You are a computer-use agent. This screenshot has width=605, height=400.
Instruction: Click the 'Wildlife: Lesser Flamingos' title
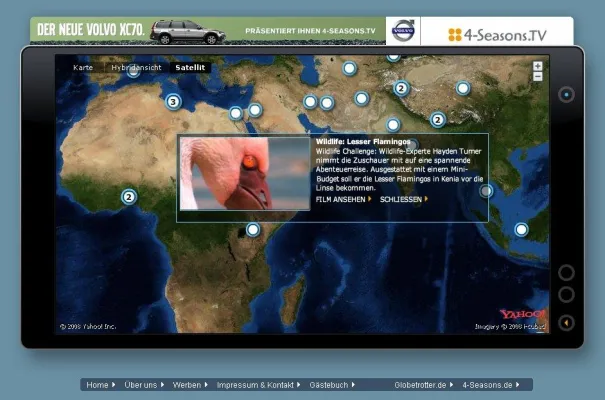pos(363,142)
